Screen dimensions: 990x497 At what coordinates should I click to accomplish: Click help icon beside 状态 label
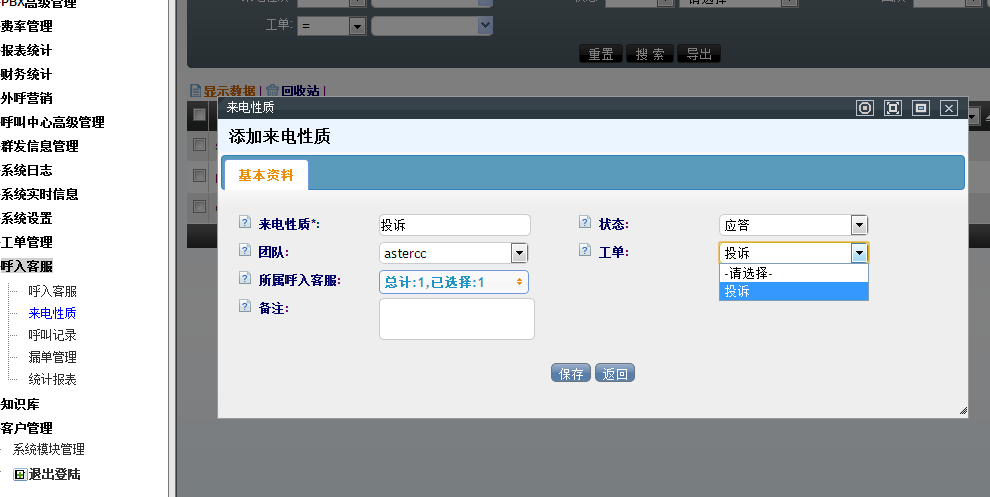[585, 223]
